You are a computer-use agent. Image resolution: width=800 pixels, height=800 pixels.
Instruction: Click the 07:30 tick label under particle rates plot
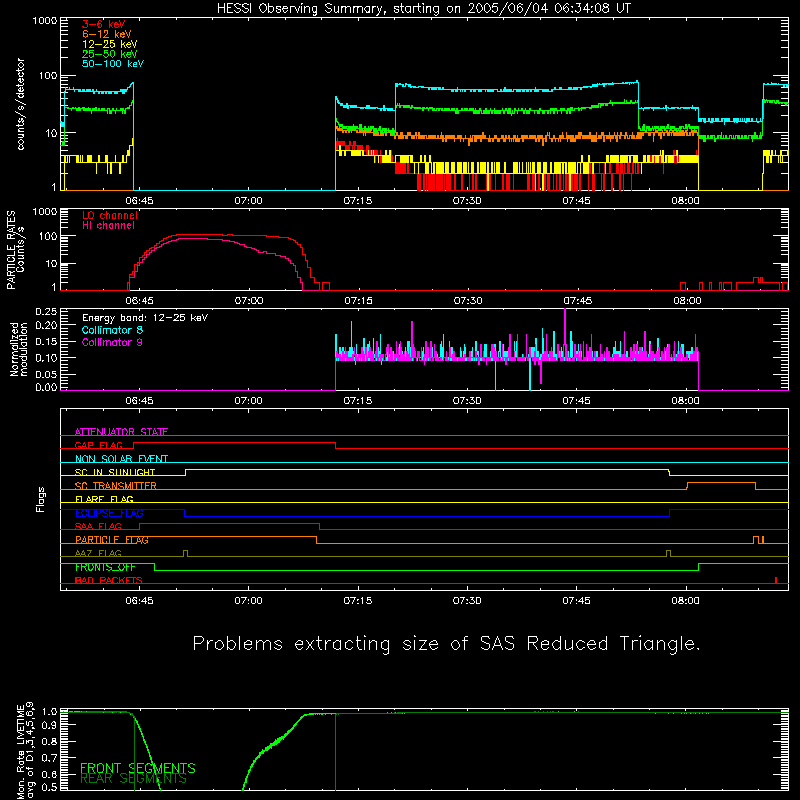click(x=468, y=301)
